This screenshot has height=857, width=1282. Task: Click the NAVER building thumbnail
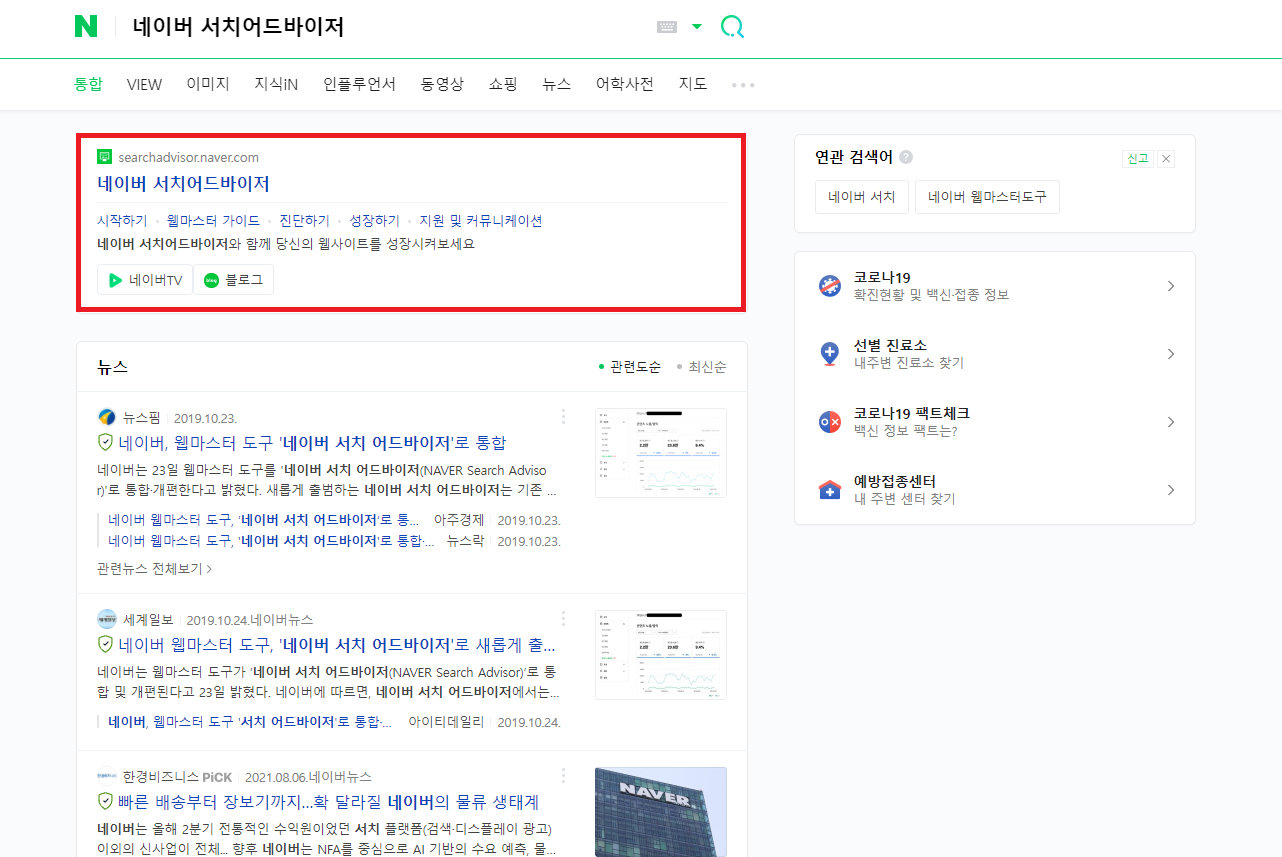click(x=661, y=812)
